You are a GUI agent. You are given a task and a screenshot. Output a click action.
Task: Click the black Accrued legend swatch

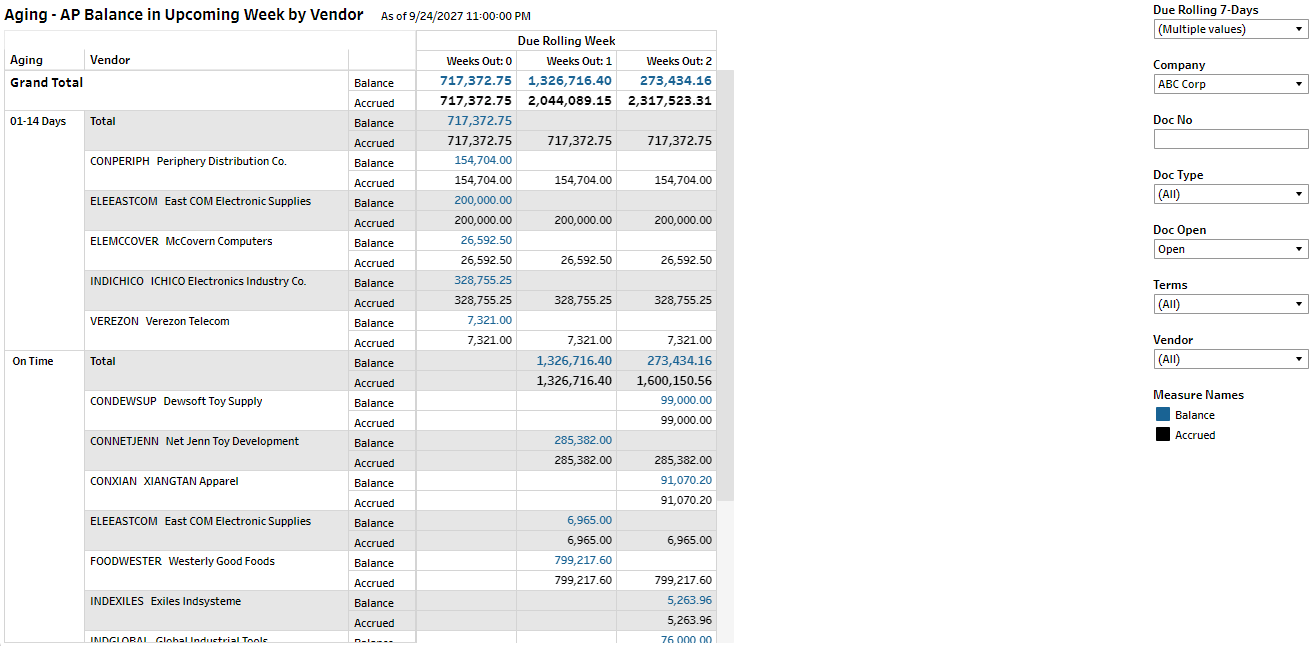tap(1163, 435)
